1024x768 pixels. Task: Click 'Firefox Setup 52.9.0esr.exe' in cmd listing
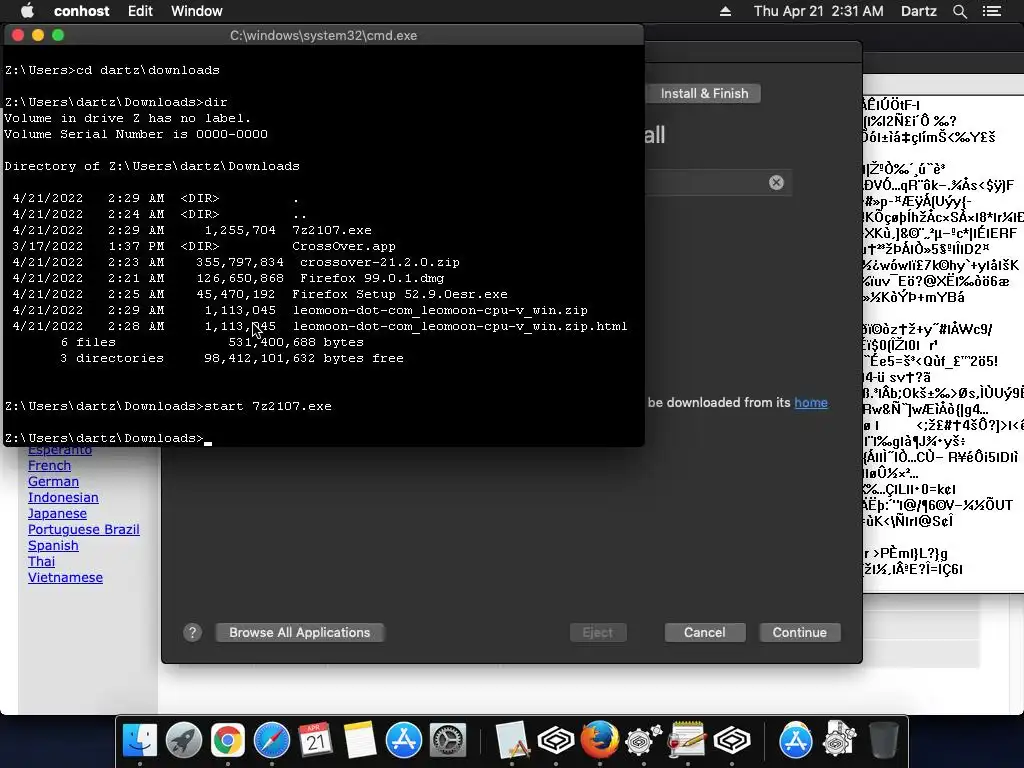pos(400,294)
